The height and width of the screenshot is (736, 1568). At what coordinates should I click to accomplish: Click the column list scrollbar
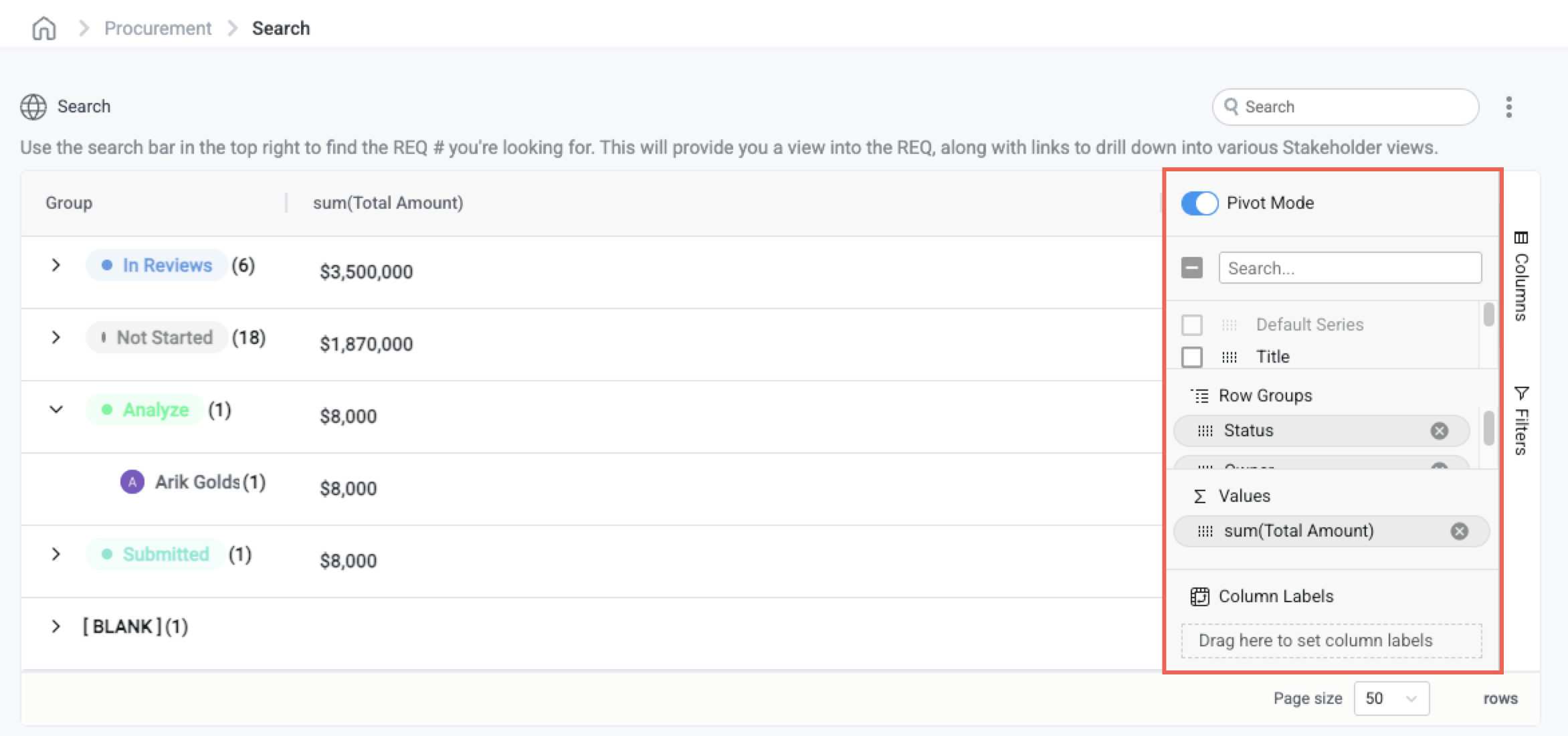[x=1488, y=315]
